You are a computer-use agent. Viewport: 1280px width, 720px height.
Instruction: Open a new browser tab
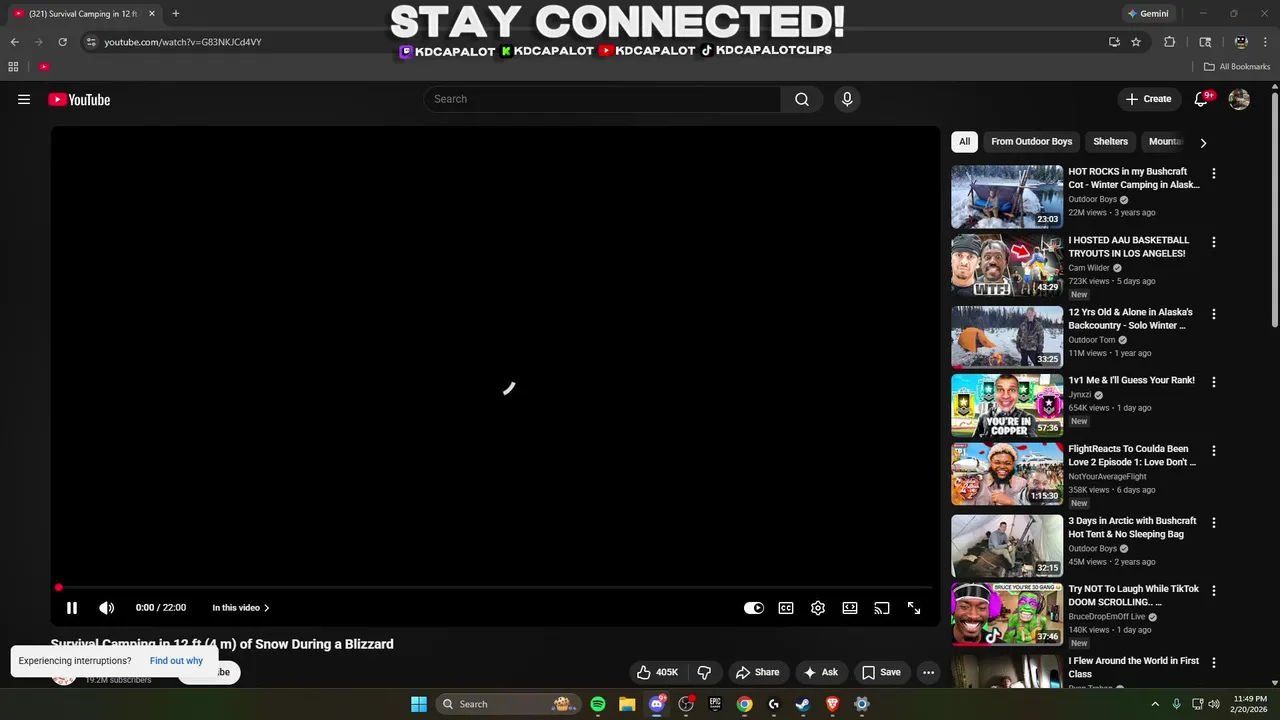tap(175, 14)
